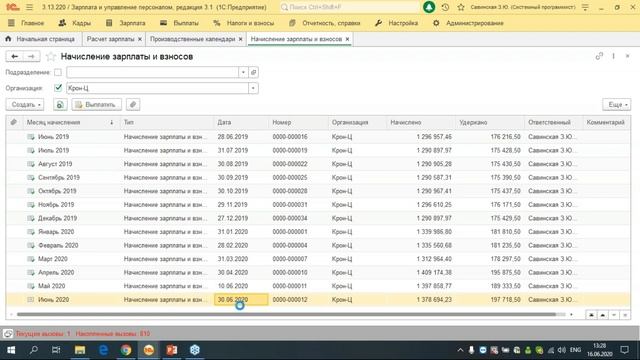Click the Выплатить button
Viewport: 640px width, 360px height.
tap(97, 104)
